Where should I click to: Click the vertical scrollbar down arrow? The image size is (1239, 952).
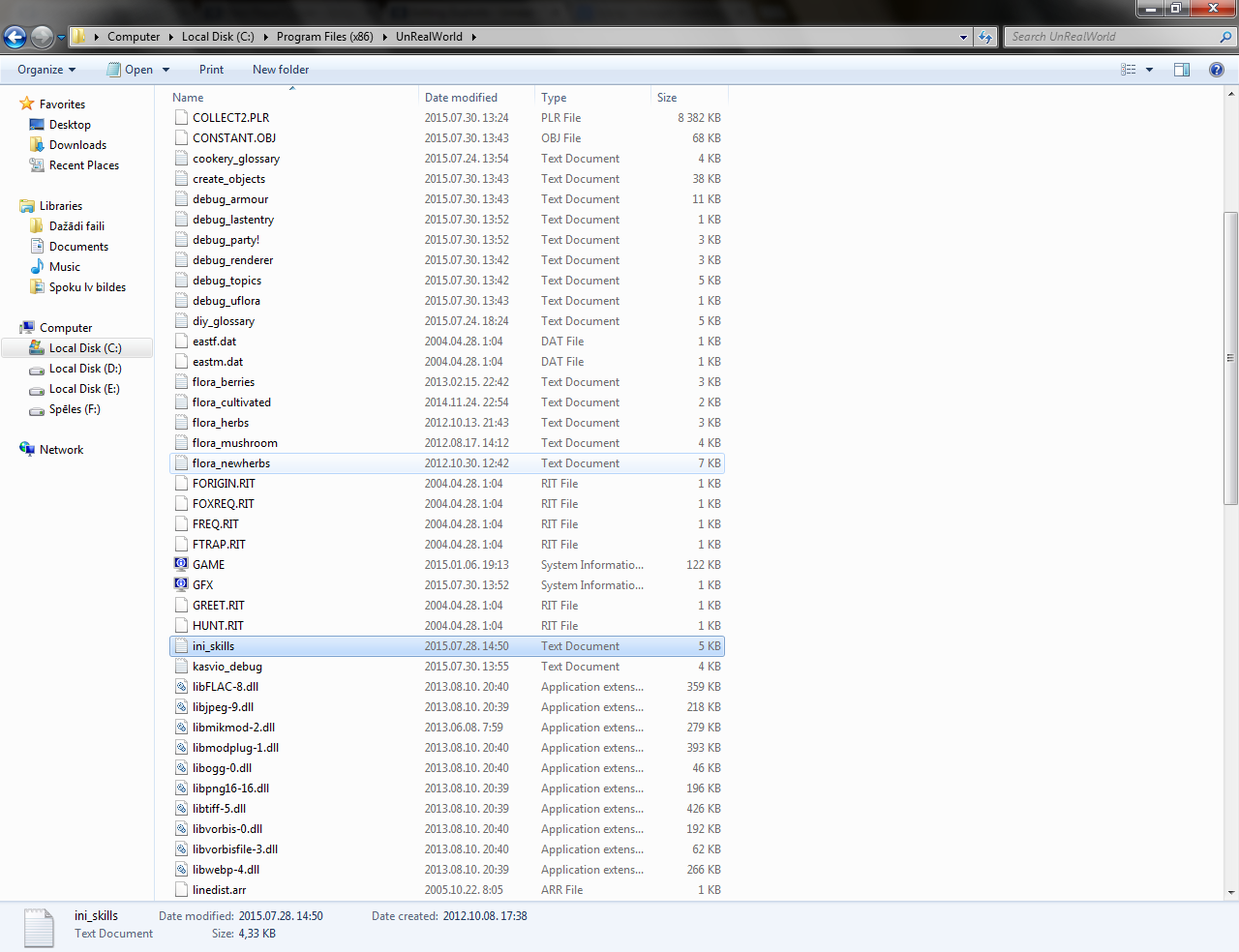1231,893
